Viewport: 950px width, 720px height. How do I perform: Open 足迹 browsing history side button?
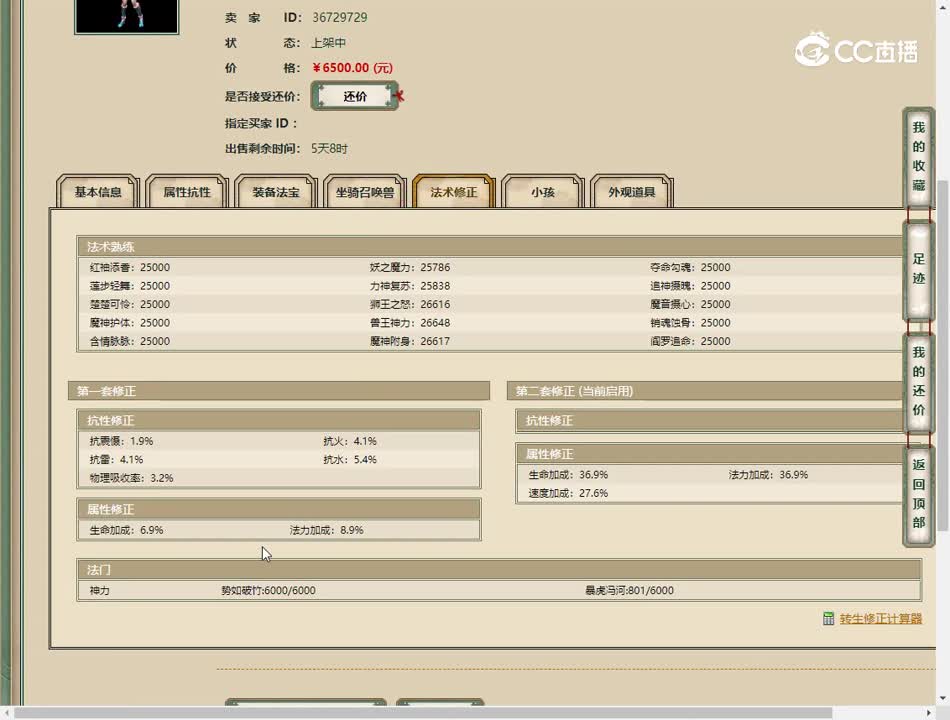[918, 269]
